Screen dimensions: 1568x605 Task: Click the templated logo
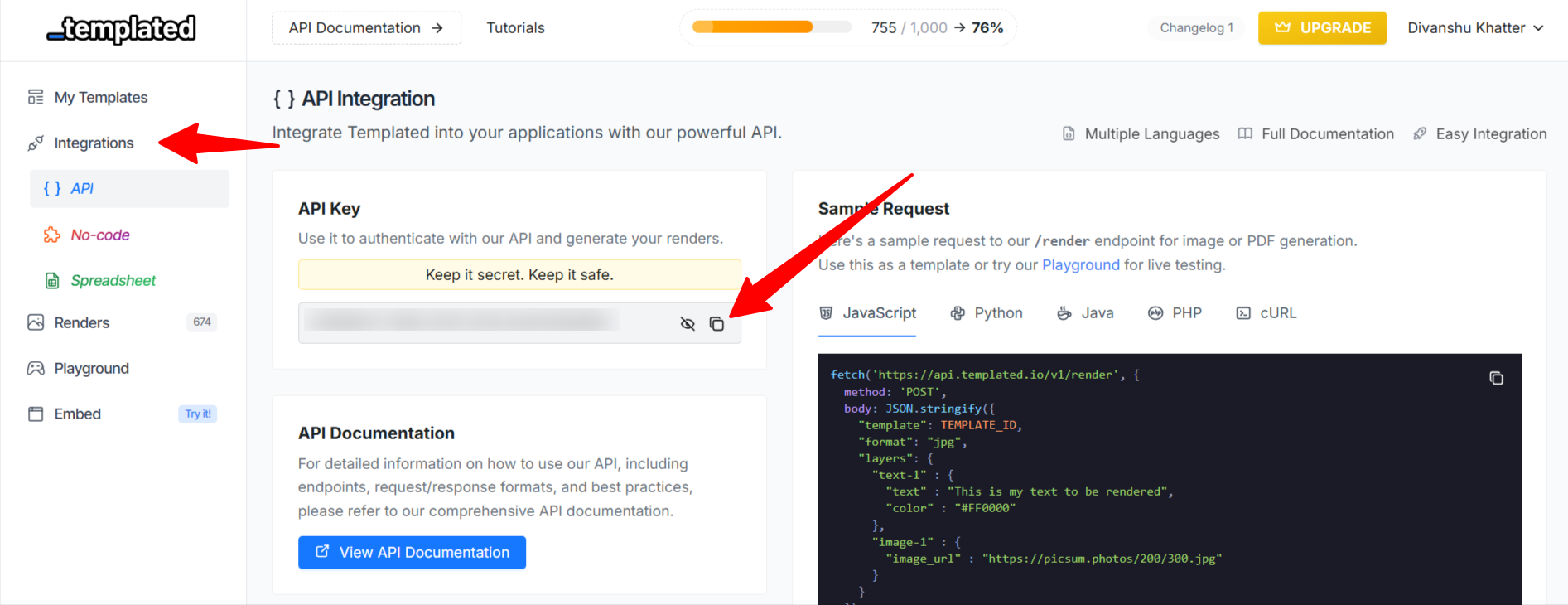point(122,29)
